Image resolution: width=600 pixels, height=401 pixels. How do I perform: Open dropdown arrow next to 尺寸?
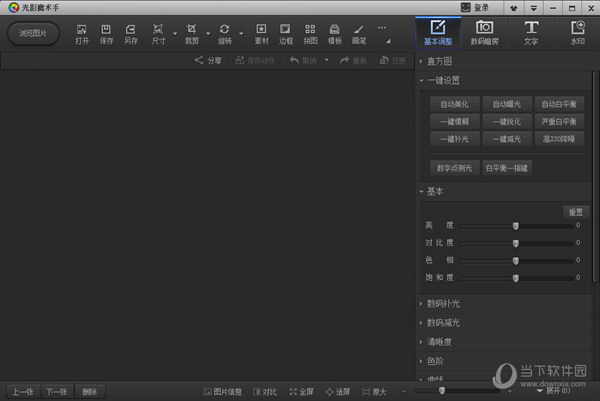[x=175, y=34]
